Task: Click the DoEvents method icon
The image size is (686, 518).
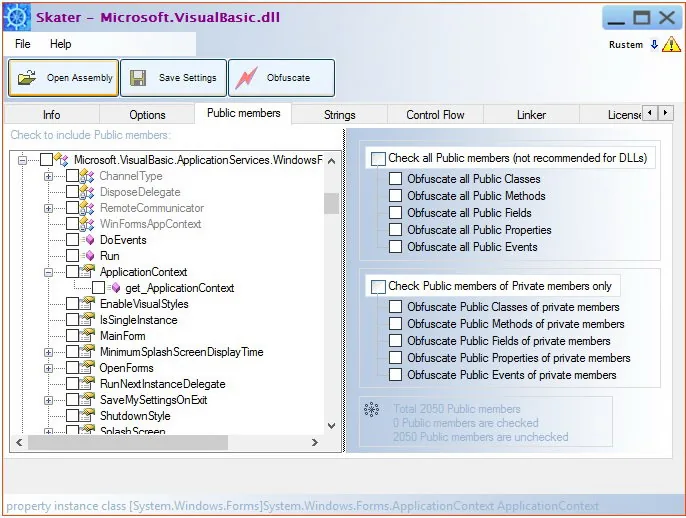Action: coord(88,240)
